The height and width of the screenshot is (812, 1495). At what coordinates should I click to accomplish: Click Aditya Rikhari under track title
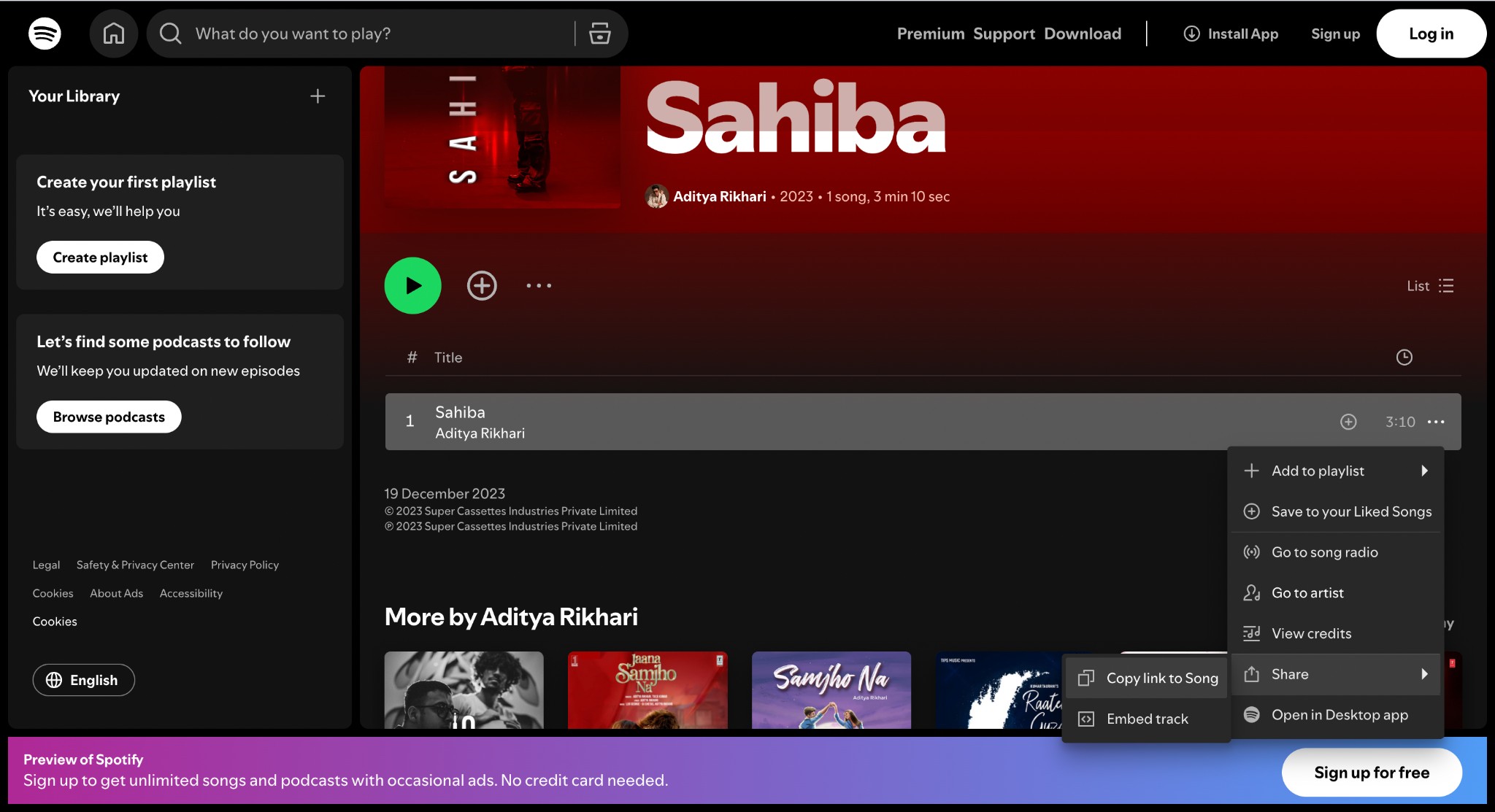coord(480,433)
